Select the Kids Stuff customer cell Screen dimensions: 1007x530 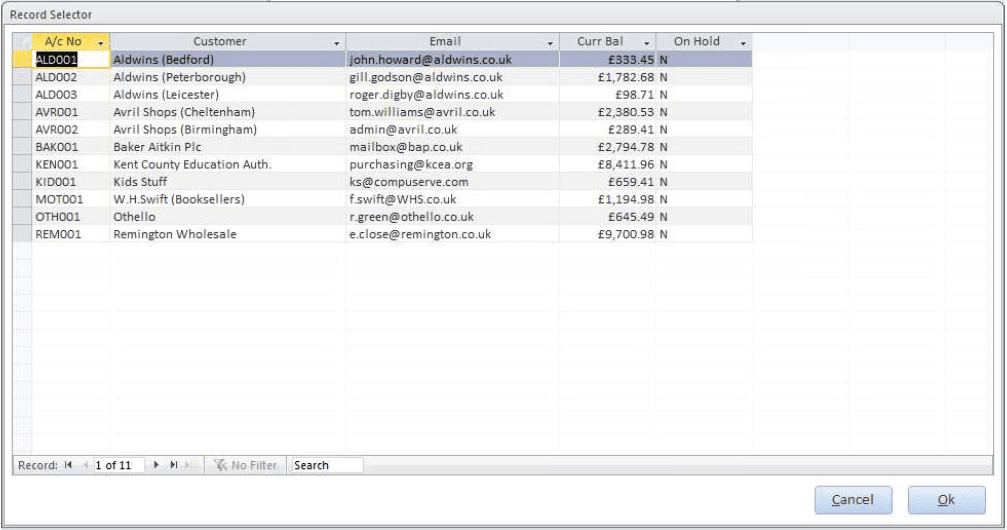227,182
